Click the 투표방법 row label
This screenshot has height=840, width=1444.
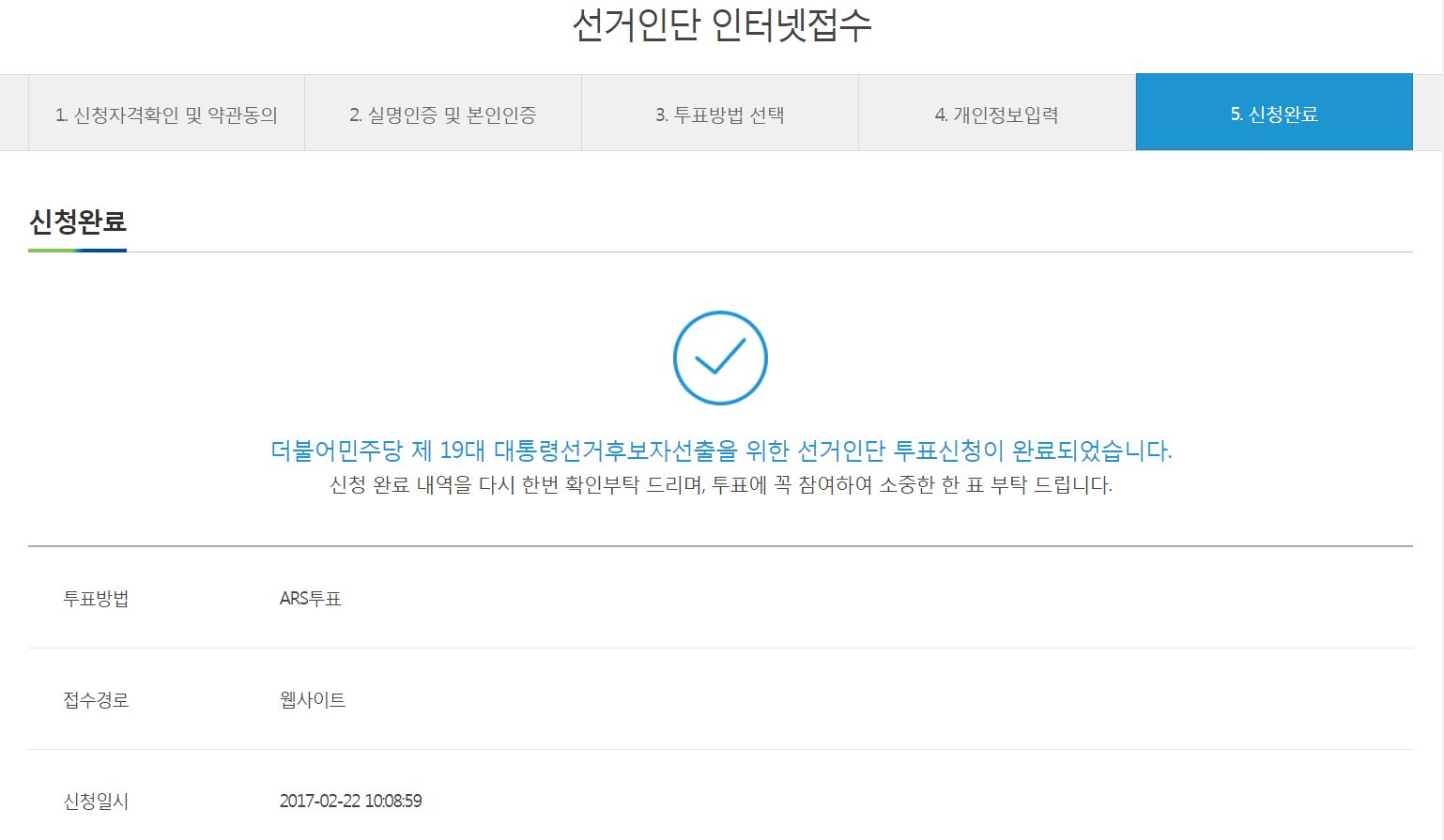click(x=96, y=598)
